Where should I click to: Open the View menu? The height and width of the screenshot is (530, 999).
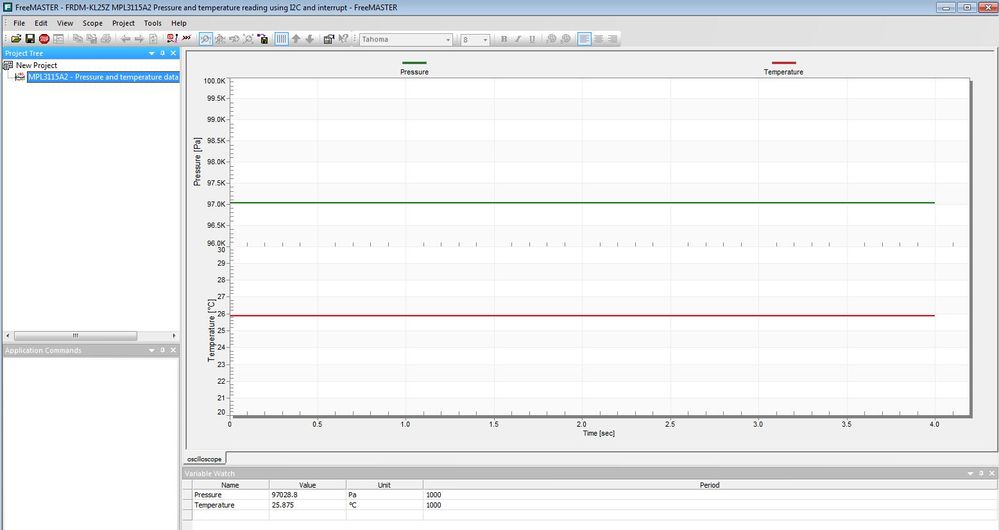click(65, 23)
